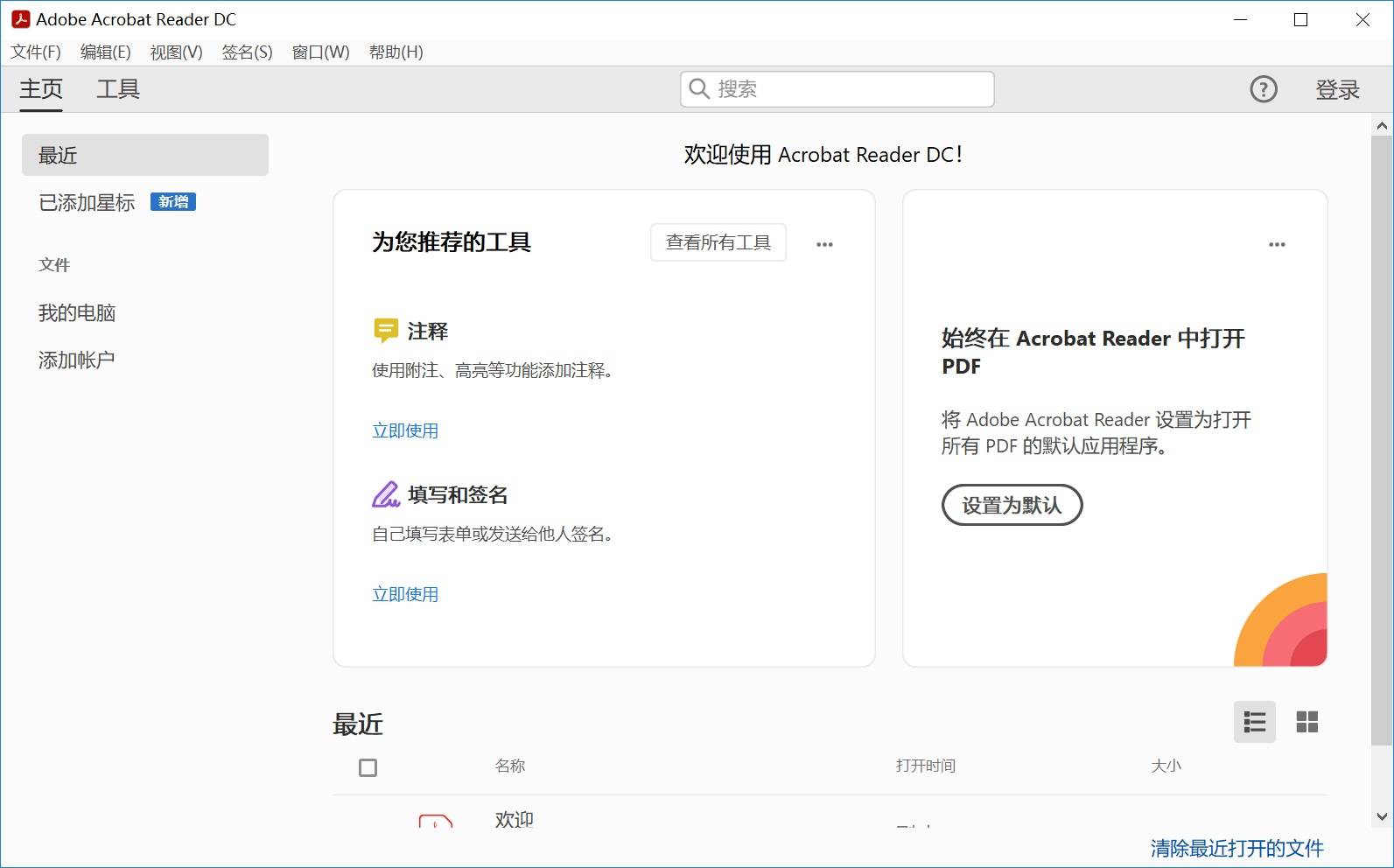This screenshot has width=1394, height=868.
Task: Open options menu on recommended tools card
Action: click(824, 244)
